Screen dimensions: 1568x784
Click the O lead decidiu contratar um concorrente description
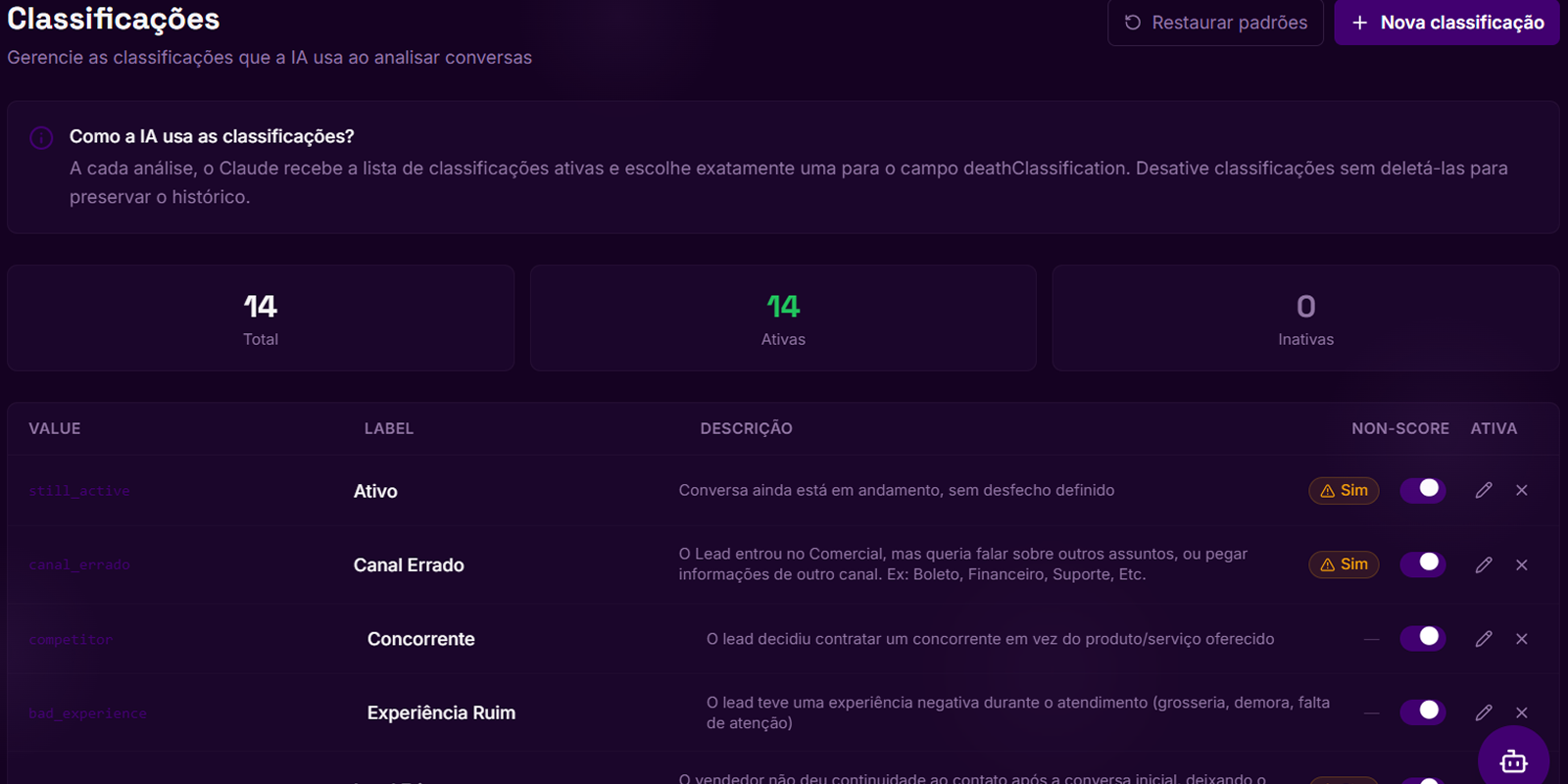tap(990, 639)
